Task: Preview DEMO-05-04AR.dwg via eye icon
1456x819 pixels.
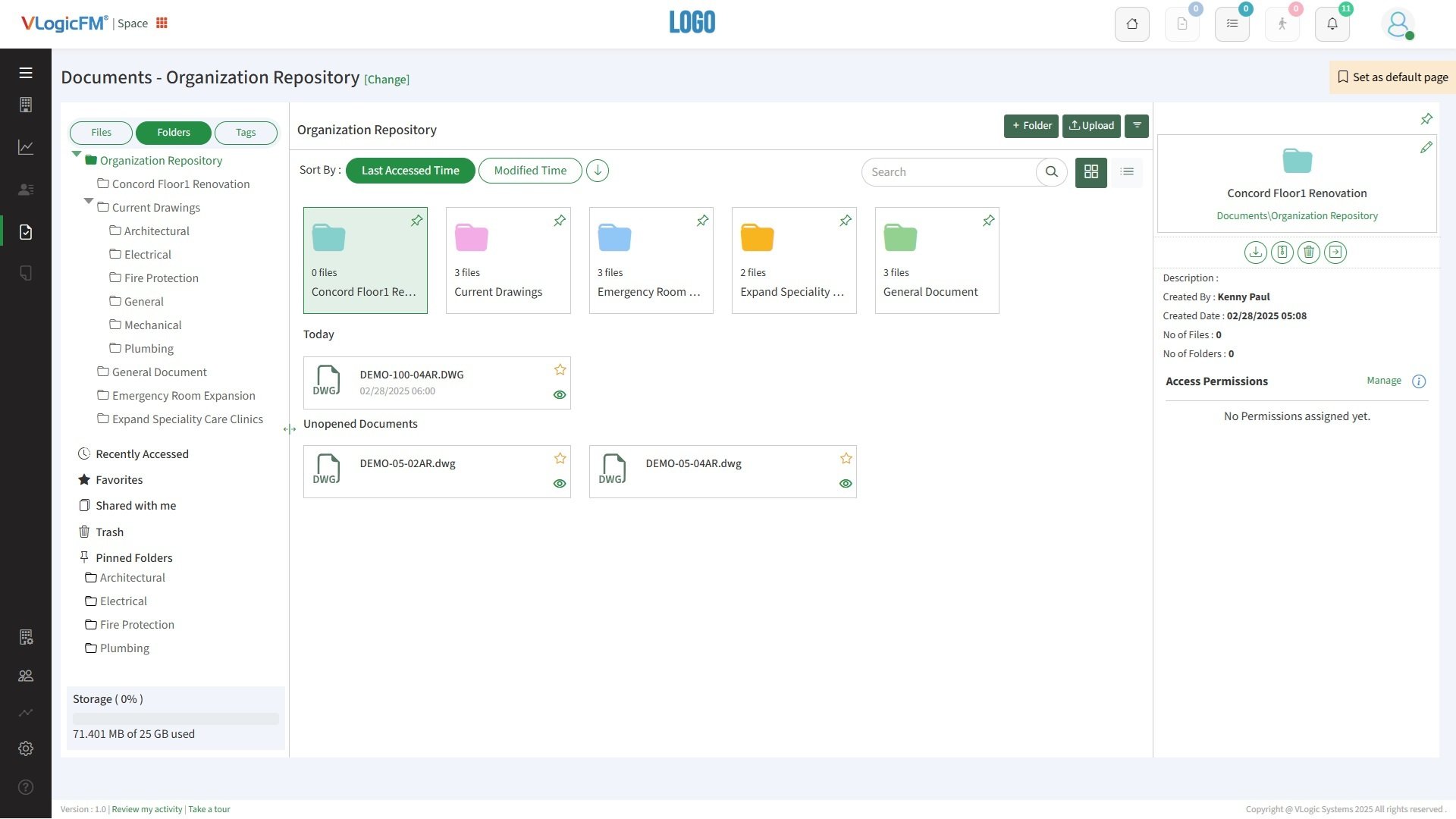Action: pos(846,484)
